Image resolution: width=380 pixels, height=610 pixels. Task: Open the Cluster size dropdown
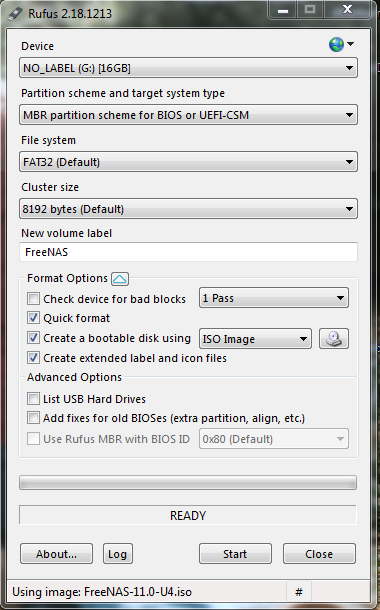pos(188,209)
